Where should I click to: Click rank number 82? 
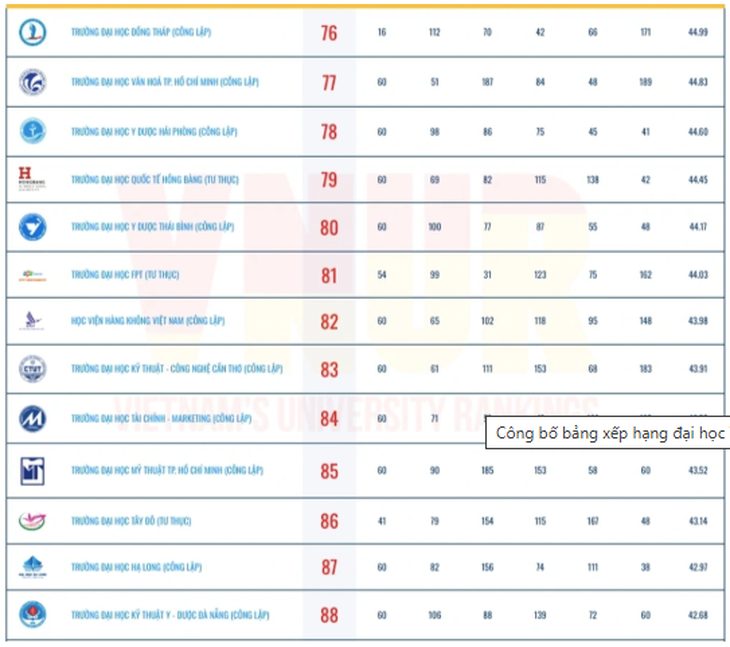pyautogui.click(x=329, y=322)
